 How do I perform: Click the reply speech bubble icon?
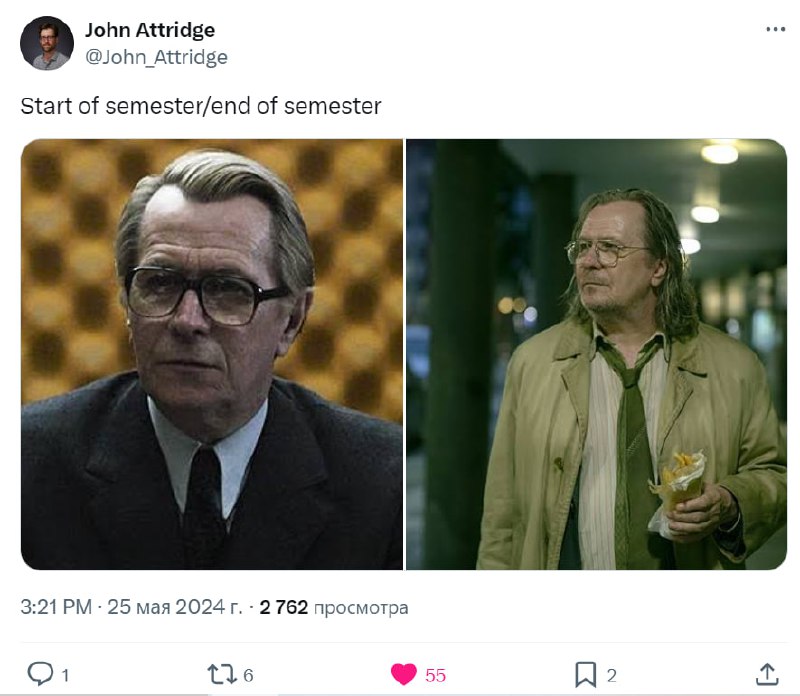click(40, 674)
